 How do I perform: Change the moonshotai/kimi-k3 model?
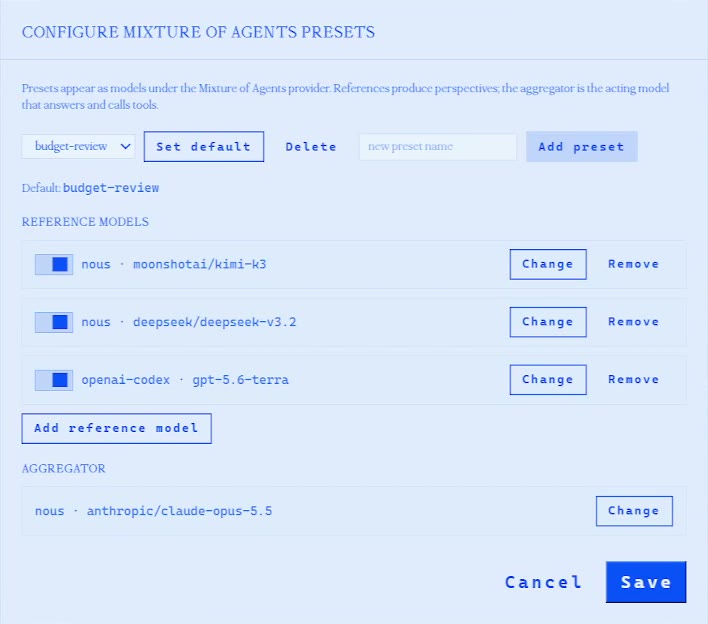(x=548, y=264)
